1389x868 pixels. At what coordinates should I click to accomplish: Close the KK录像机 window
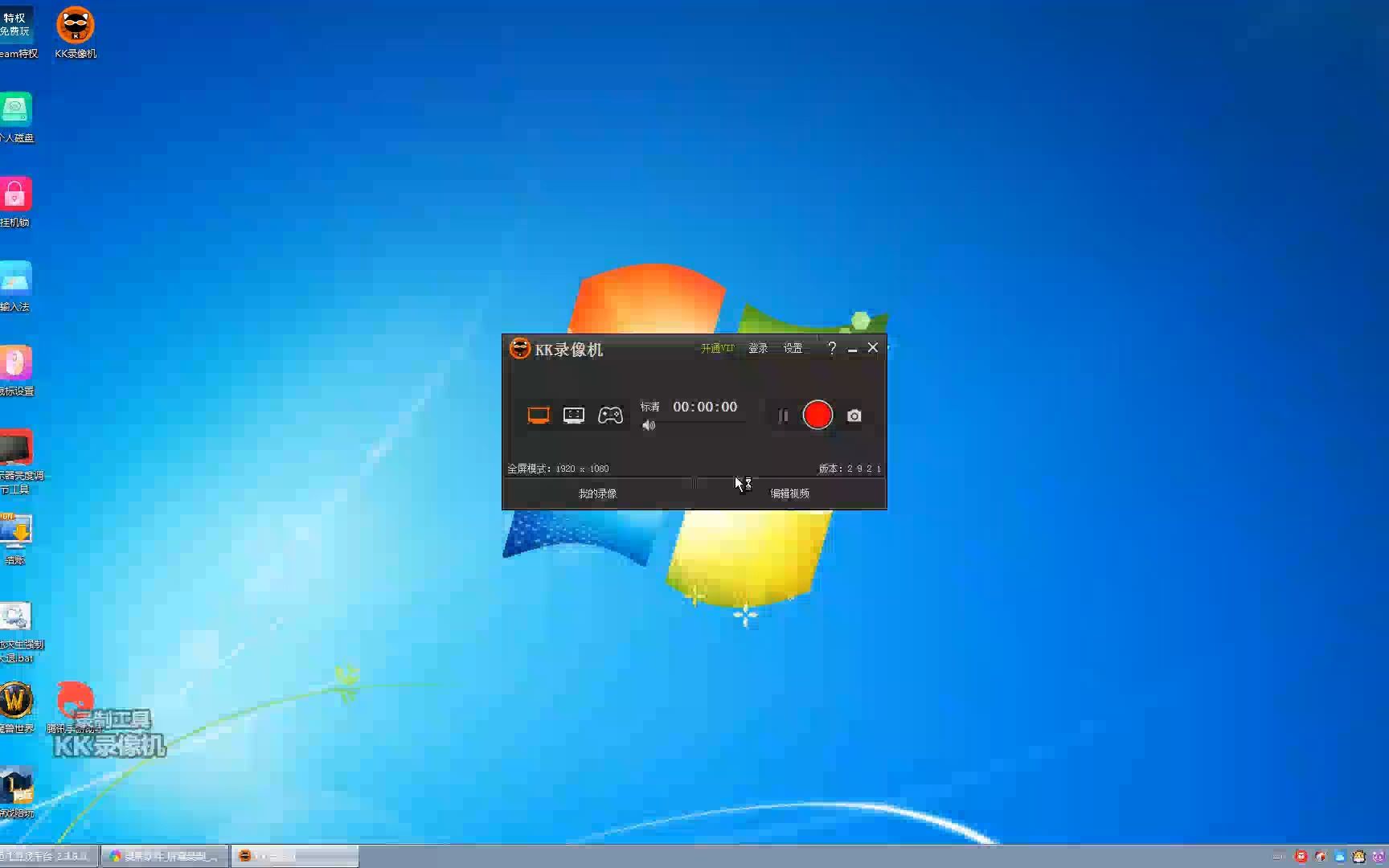(873, 347)
